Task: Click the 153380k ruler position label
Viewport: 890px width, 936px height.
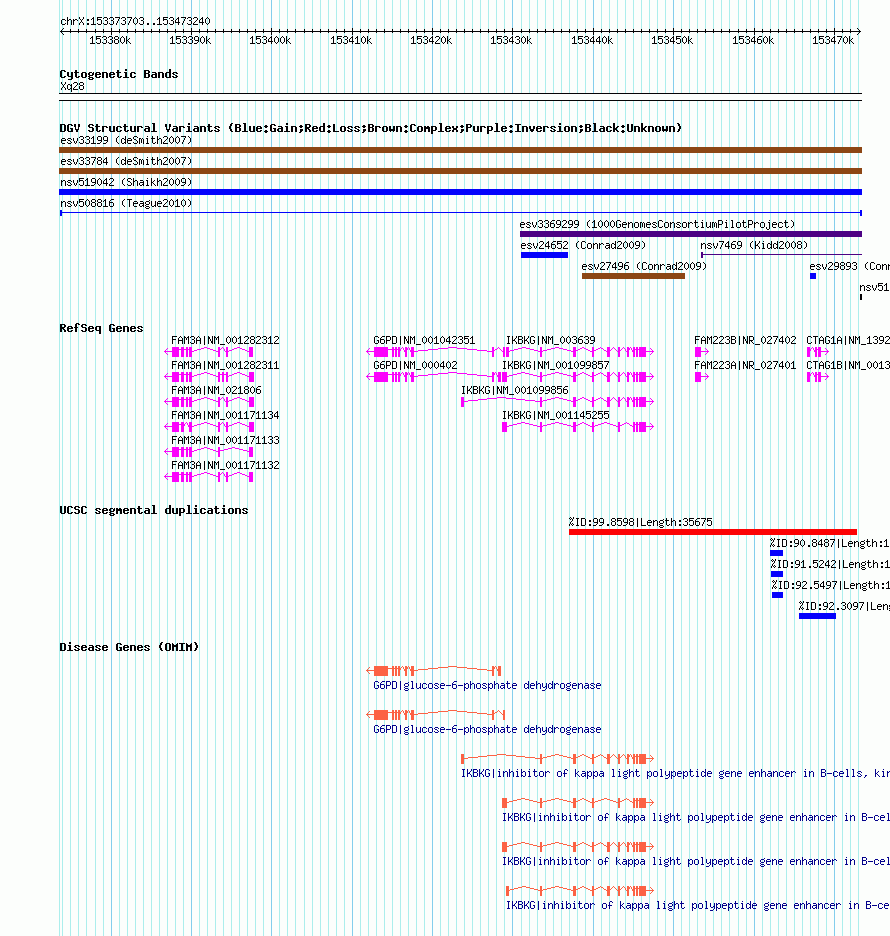Action: [x=110, y=41]
